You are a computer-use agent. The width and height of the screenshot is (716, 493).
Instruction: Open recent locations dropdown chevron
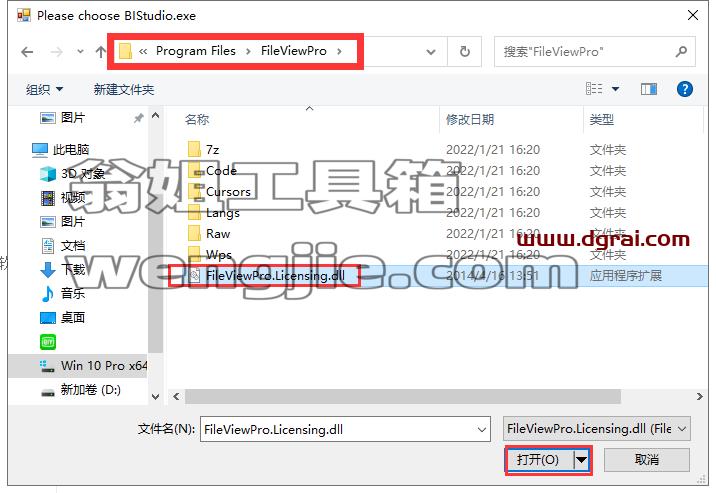(80, 52)
